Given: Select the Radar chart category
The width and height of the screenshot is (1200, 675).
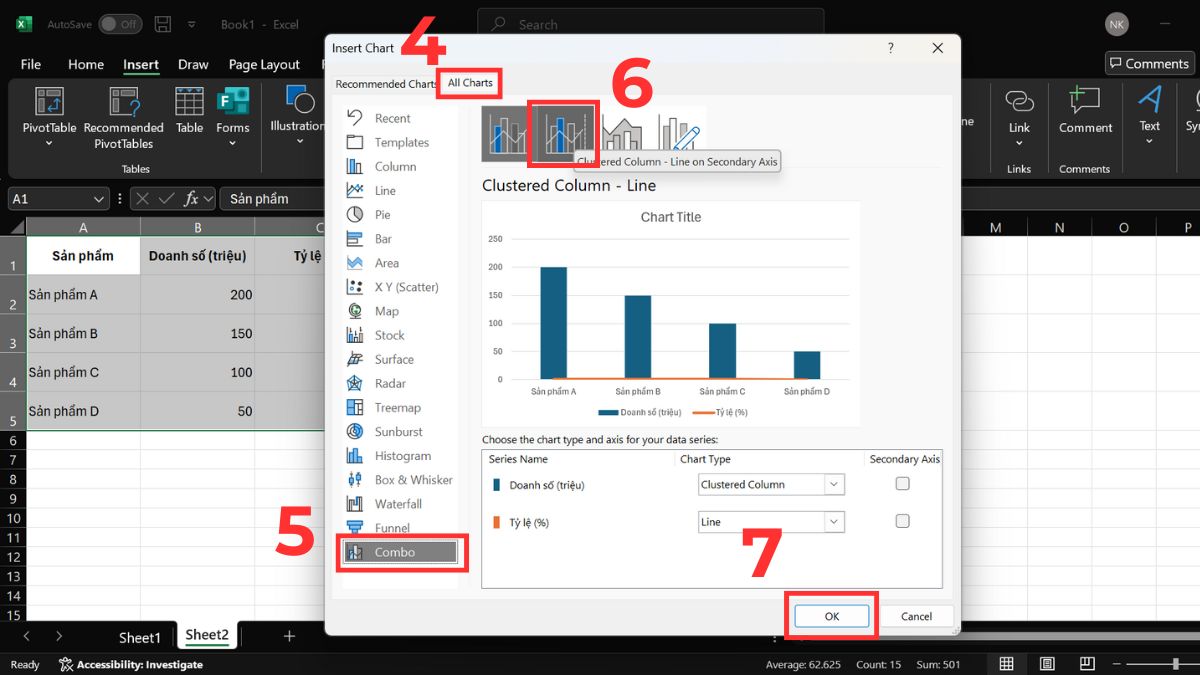Looking at the screenshot, I should [x=390, y=383].
